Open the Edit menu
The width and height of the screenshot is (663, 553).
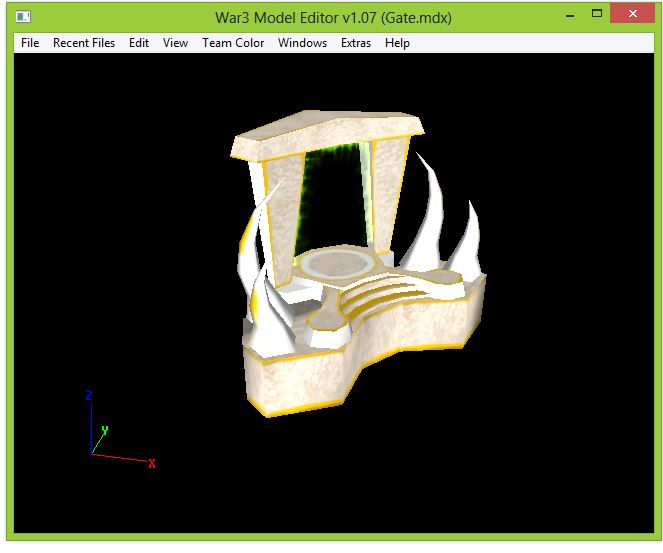[x=139, y=43]
